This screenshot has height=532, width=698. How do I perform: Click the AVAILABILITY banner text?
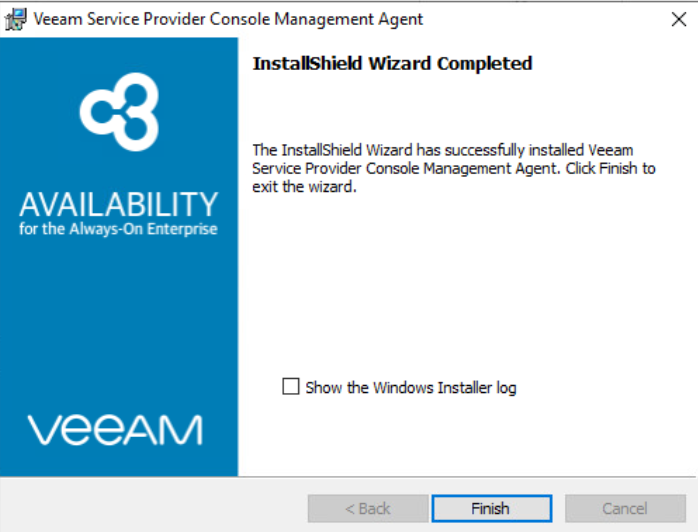coord(118,204)
